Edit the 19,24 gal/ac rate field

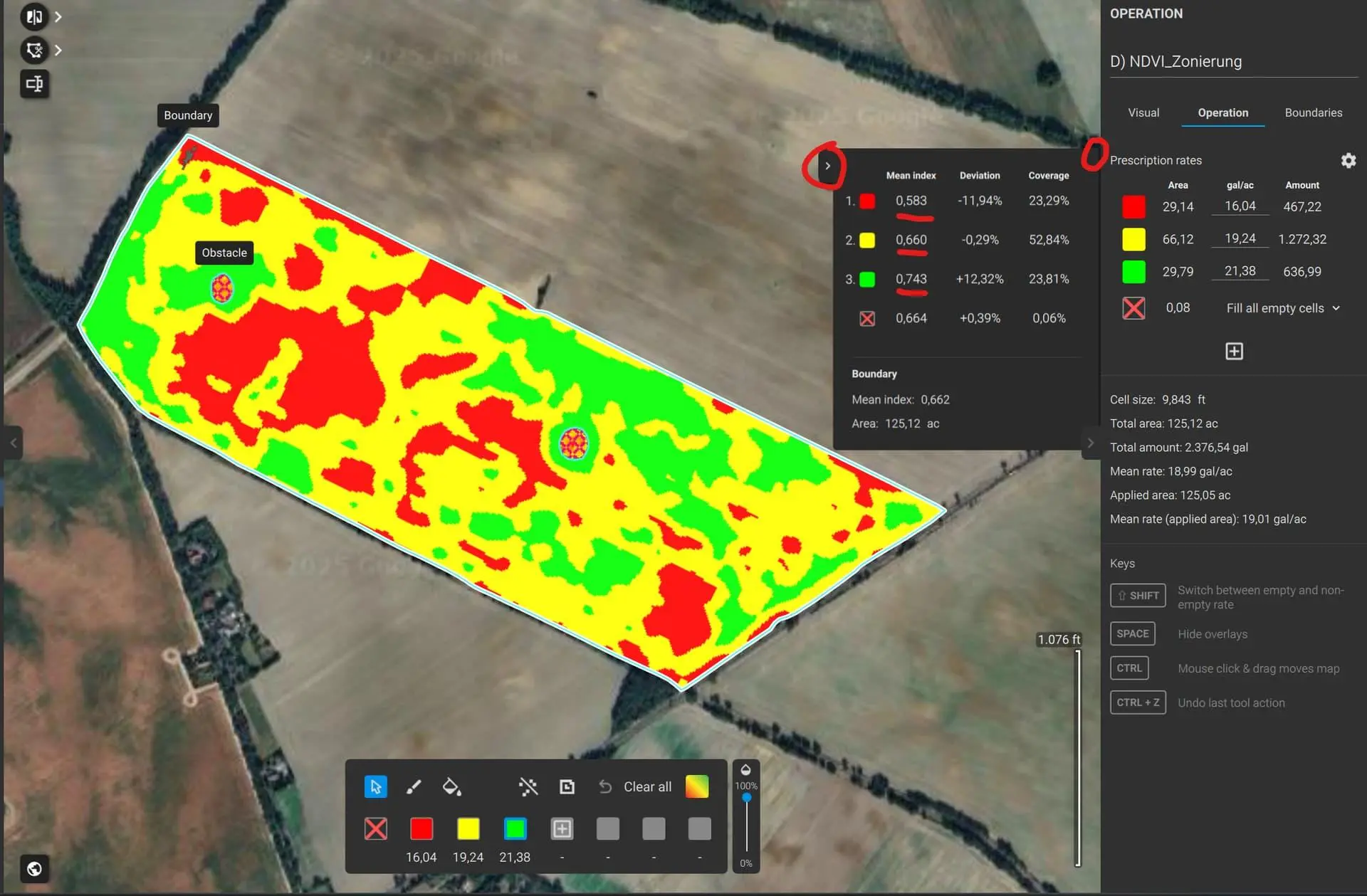click(1240, 239)
